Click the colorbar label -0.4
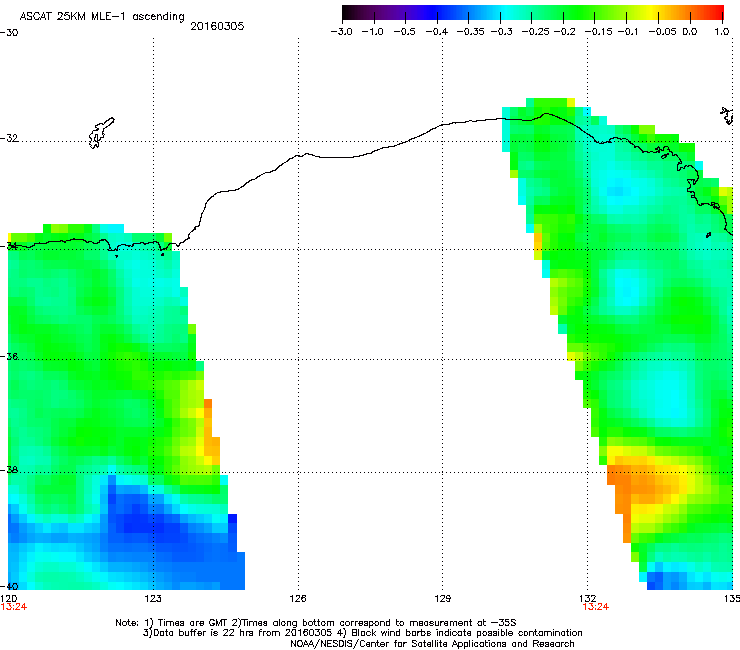The image size is (740, 650). tap(437, 32)
